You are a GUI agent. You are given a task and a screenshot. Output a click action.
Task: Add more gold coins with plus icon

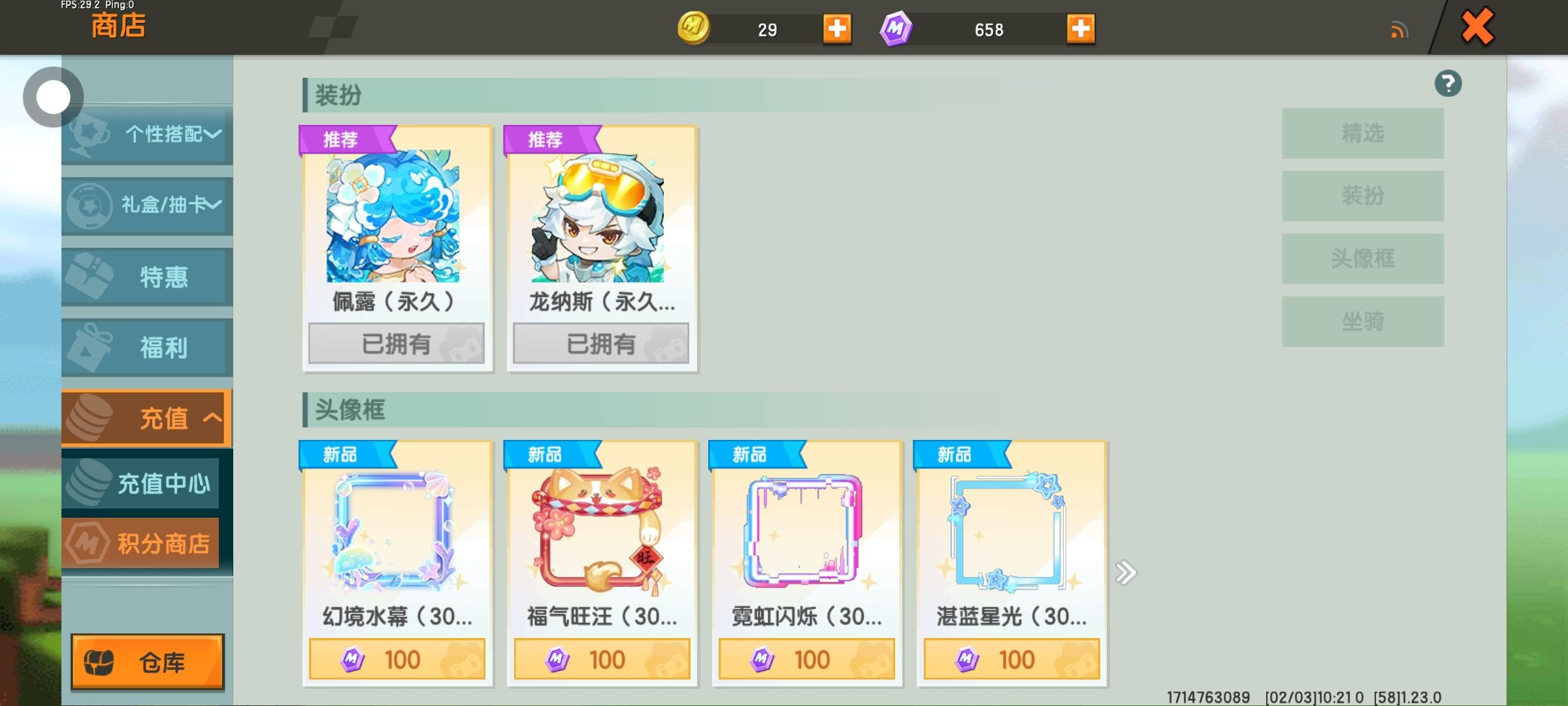[837, 29]
